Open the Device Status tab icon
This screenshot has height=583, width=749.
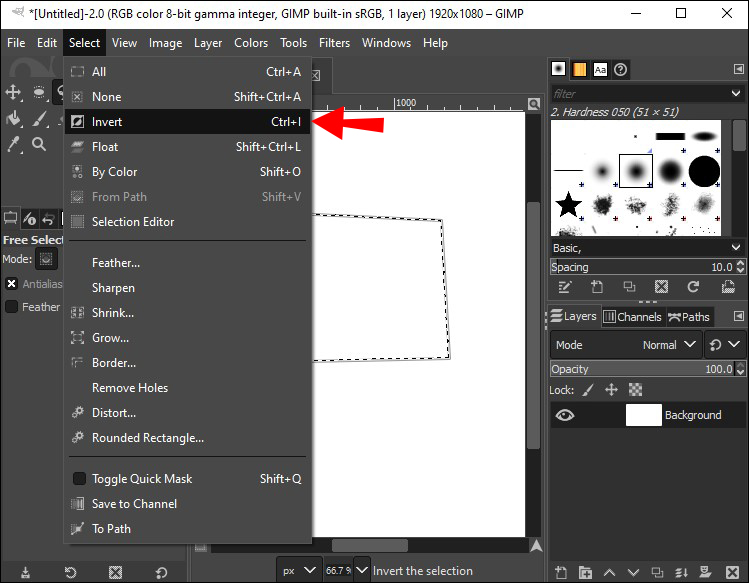click(x=30, y=219)
